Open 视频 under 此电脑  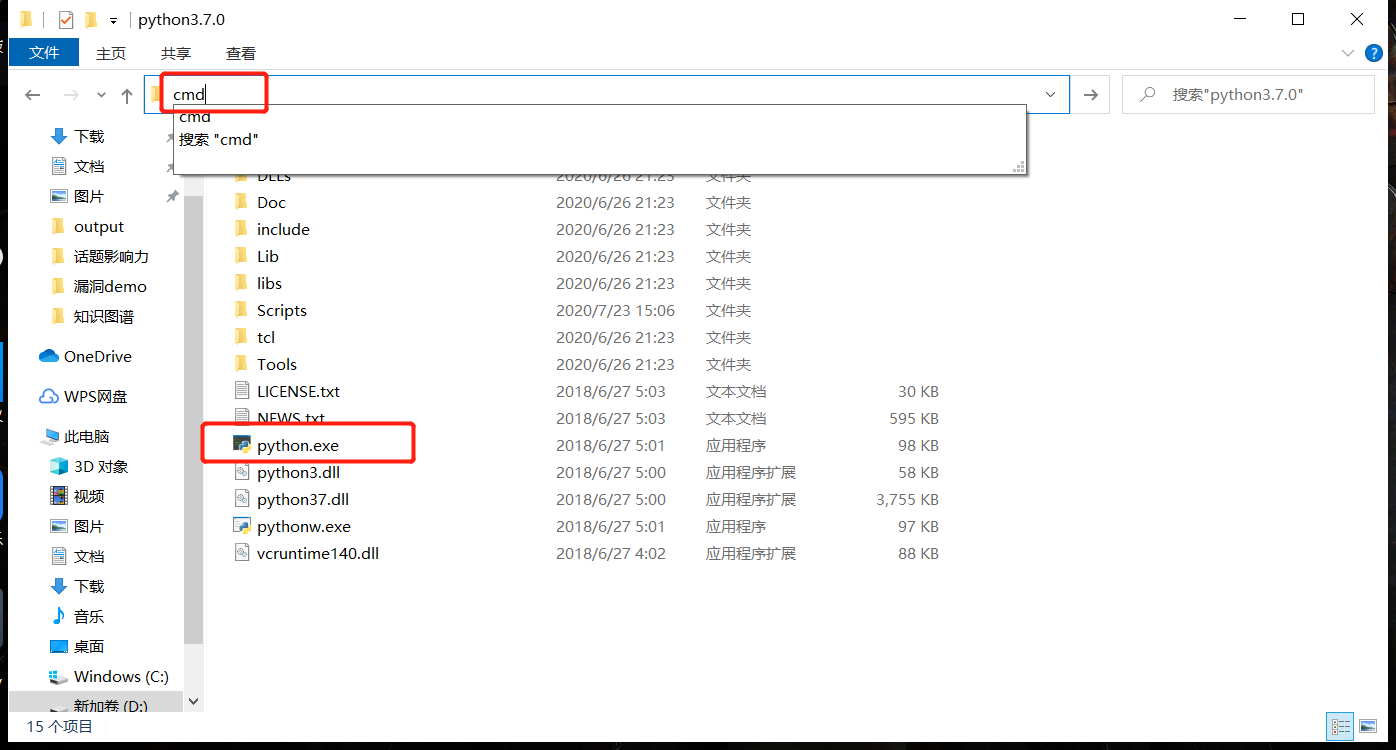(89, 496)
